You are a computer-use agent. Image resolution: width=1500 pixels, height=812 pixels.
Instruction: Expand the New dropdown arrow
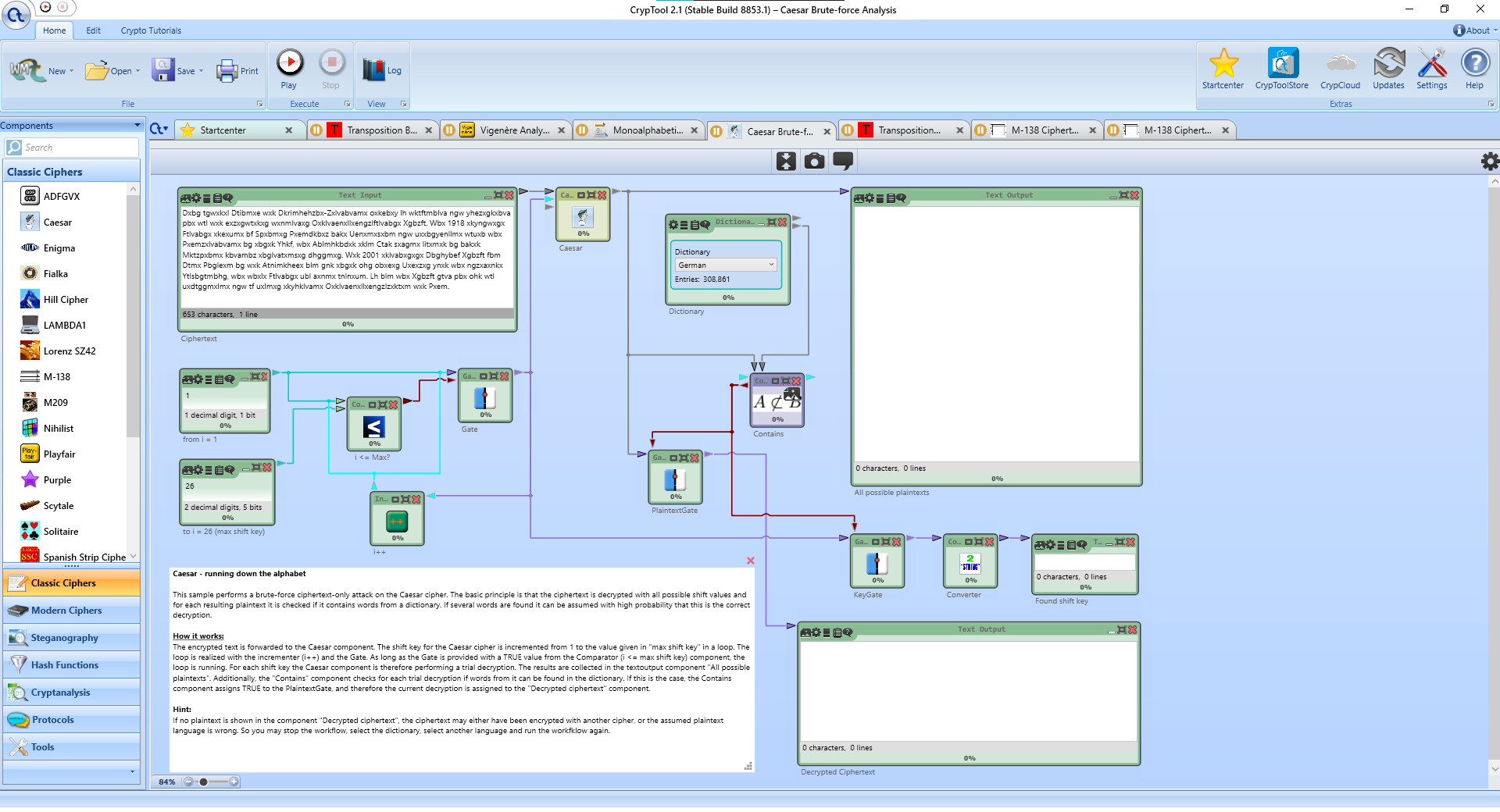point(71,71)
